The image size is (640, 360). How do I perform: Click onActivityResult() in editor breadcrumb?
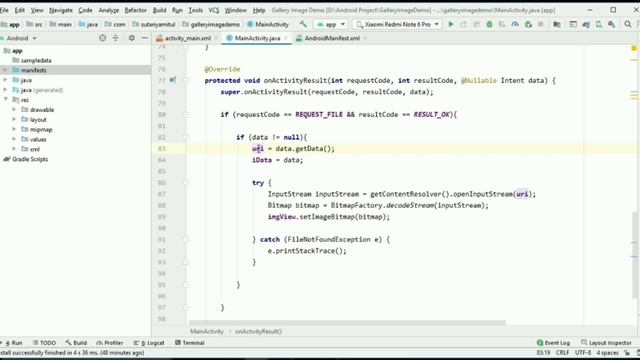(x=258, y=331)
